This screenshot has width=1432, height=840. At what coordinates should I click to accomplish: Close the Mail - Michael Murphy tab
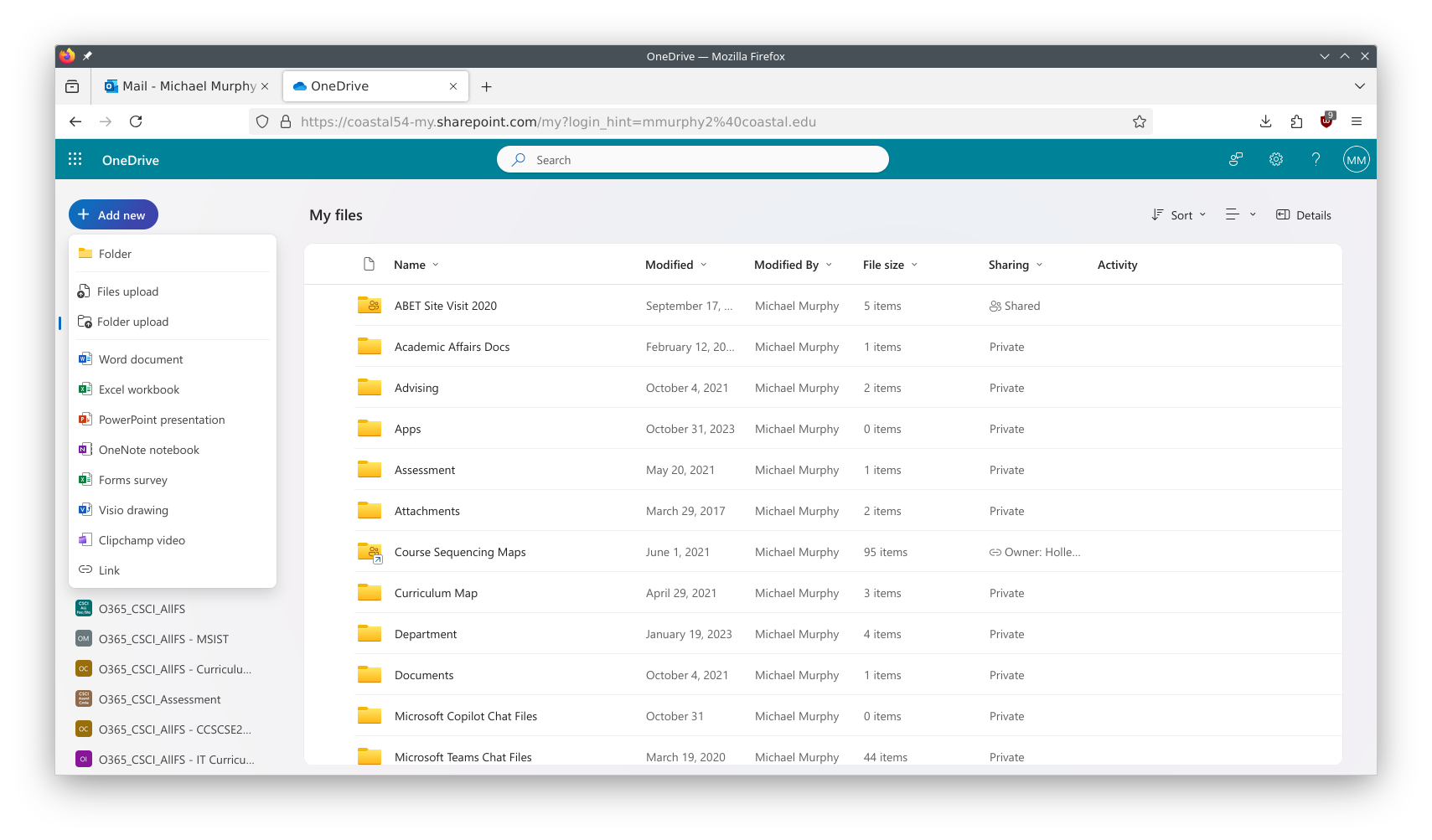pos(265,85)
